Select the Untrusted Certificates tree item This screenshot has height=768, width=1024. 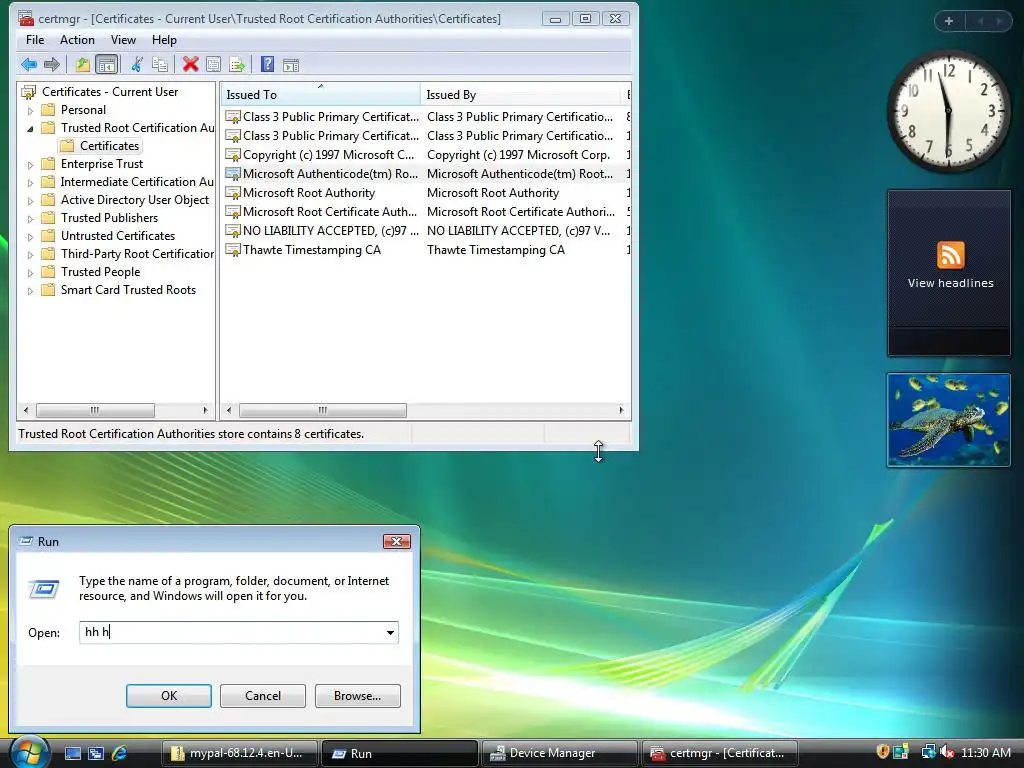tap(118, 236)
